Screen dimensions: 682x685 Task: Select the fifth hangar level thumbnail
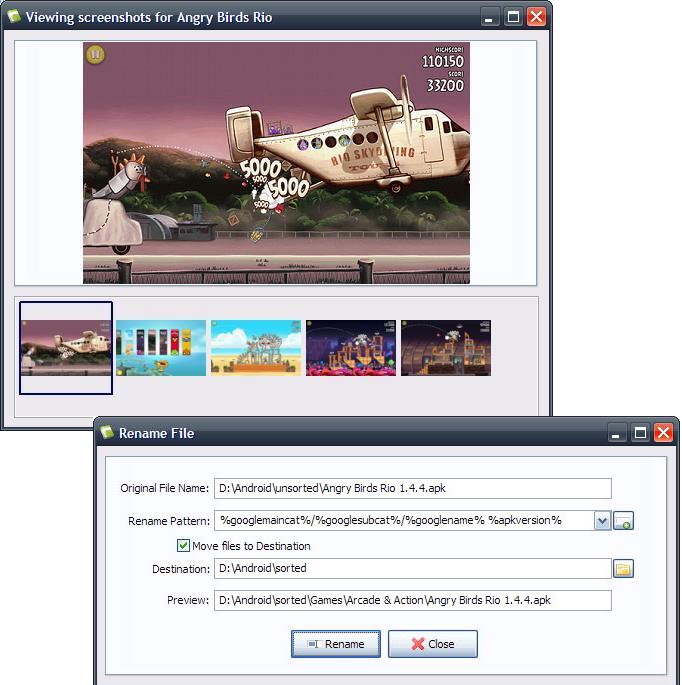pos(446,348)
